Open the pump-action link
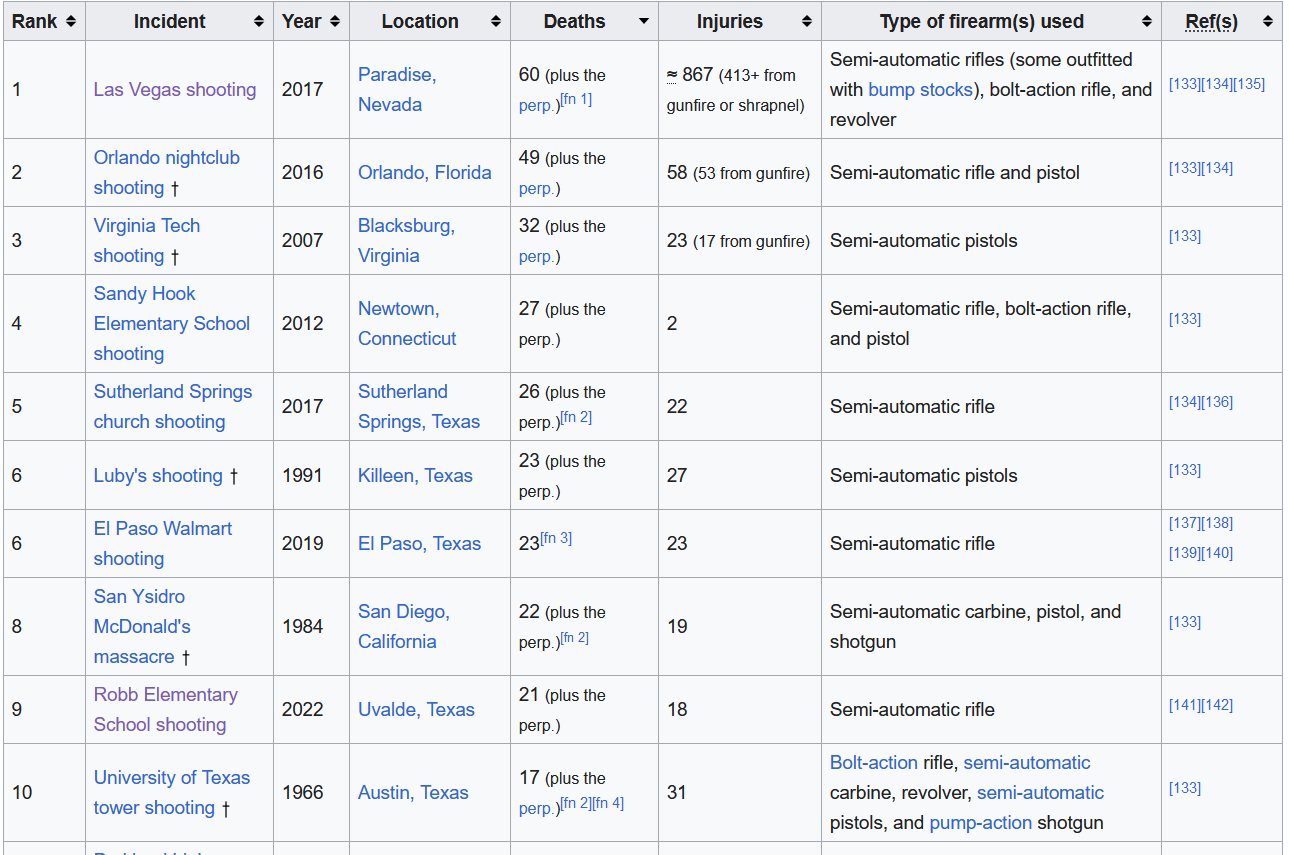Image resolution: width=1289 pixels, height=855 pixels. click(x=980, y=822)
